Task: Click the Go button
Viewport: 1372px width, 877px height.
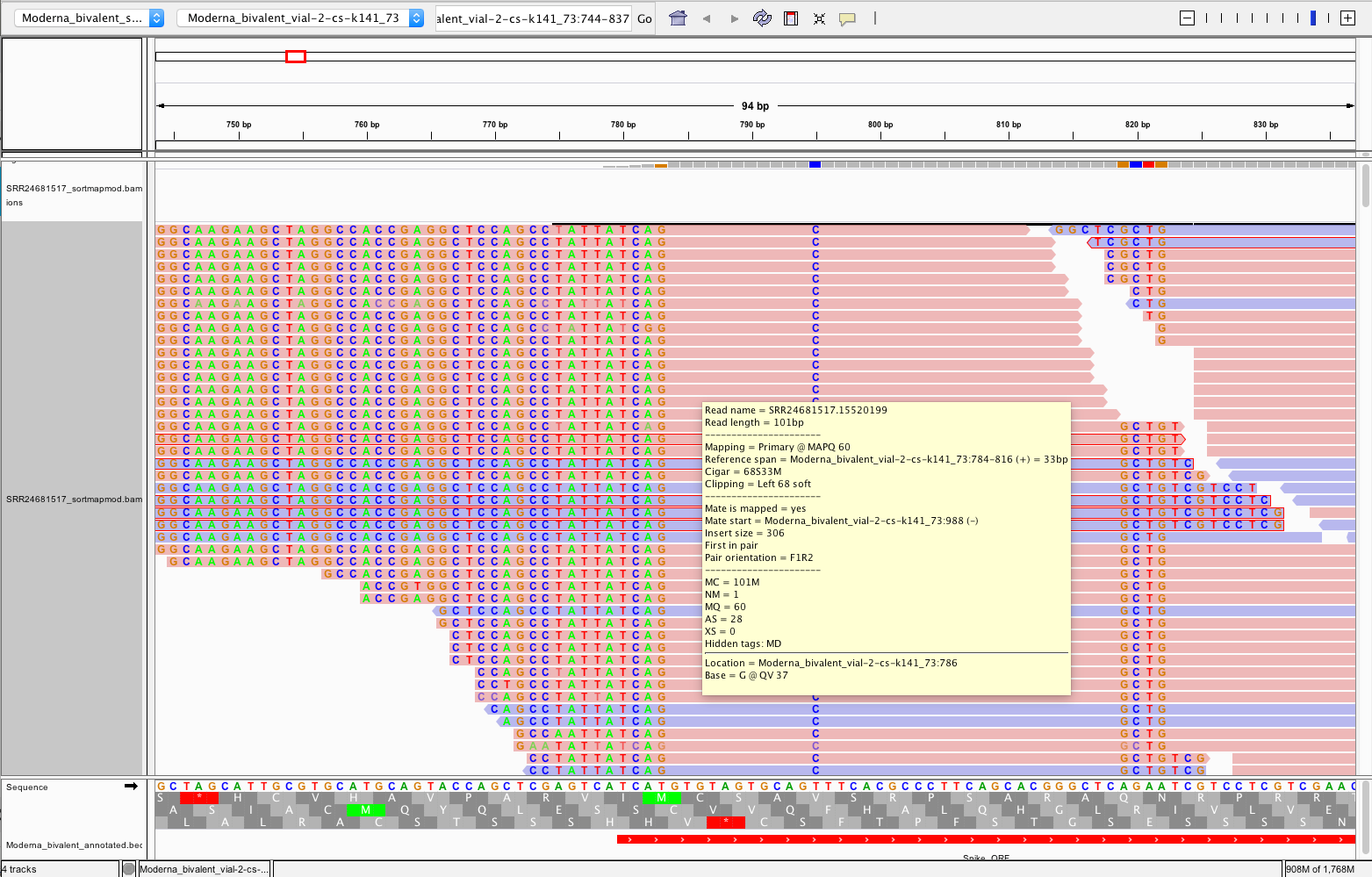Action: pyautogui.click(x=644, y=18)
